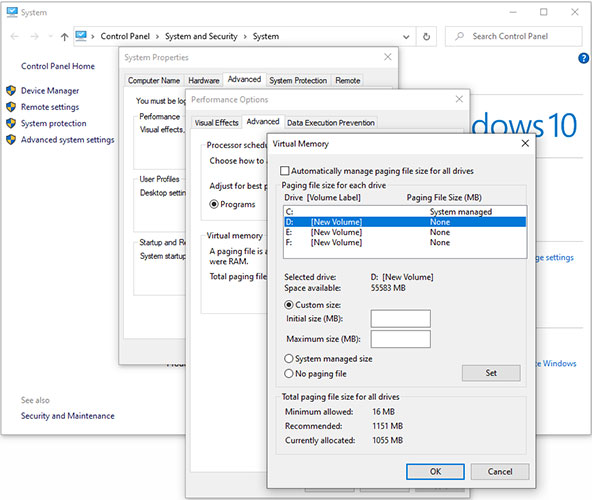Click the Back arrow in System window
592x500 pixels.
(15, 36)
